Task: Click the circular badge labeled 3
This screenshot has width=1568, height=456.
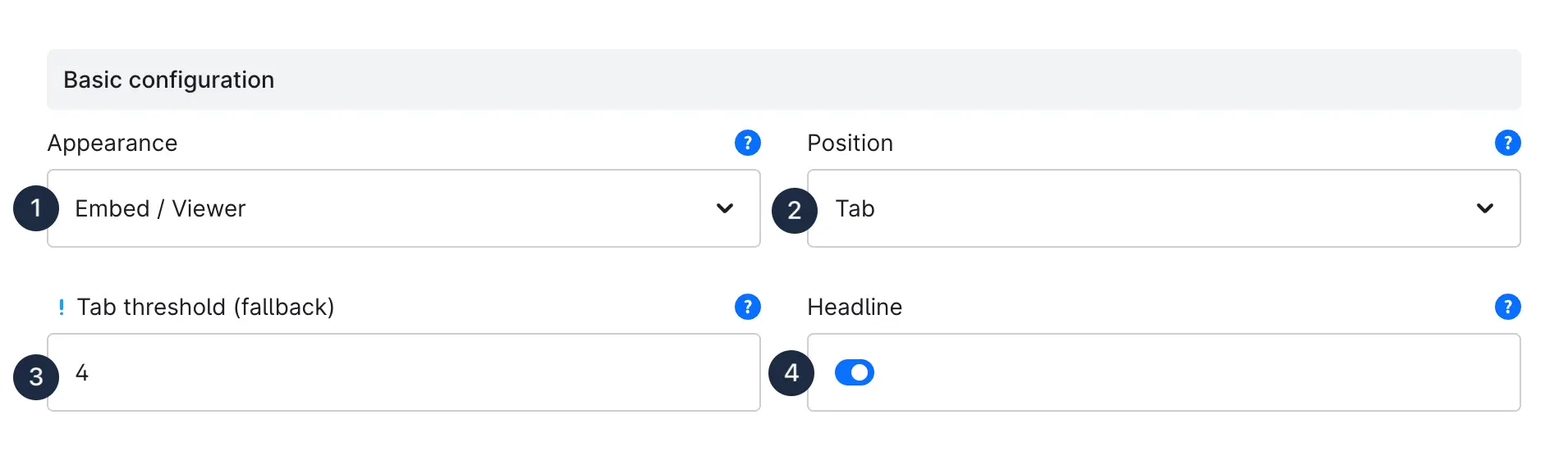Action: (36, 377)
